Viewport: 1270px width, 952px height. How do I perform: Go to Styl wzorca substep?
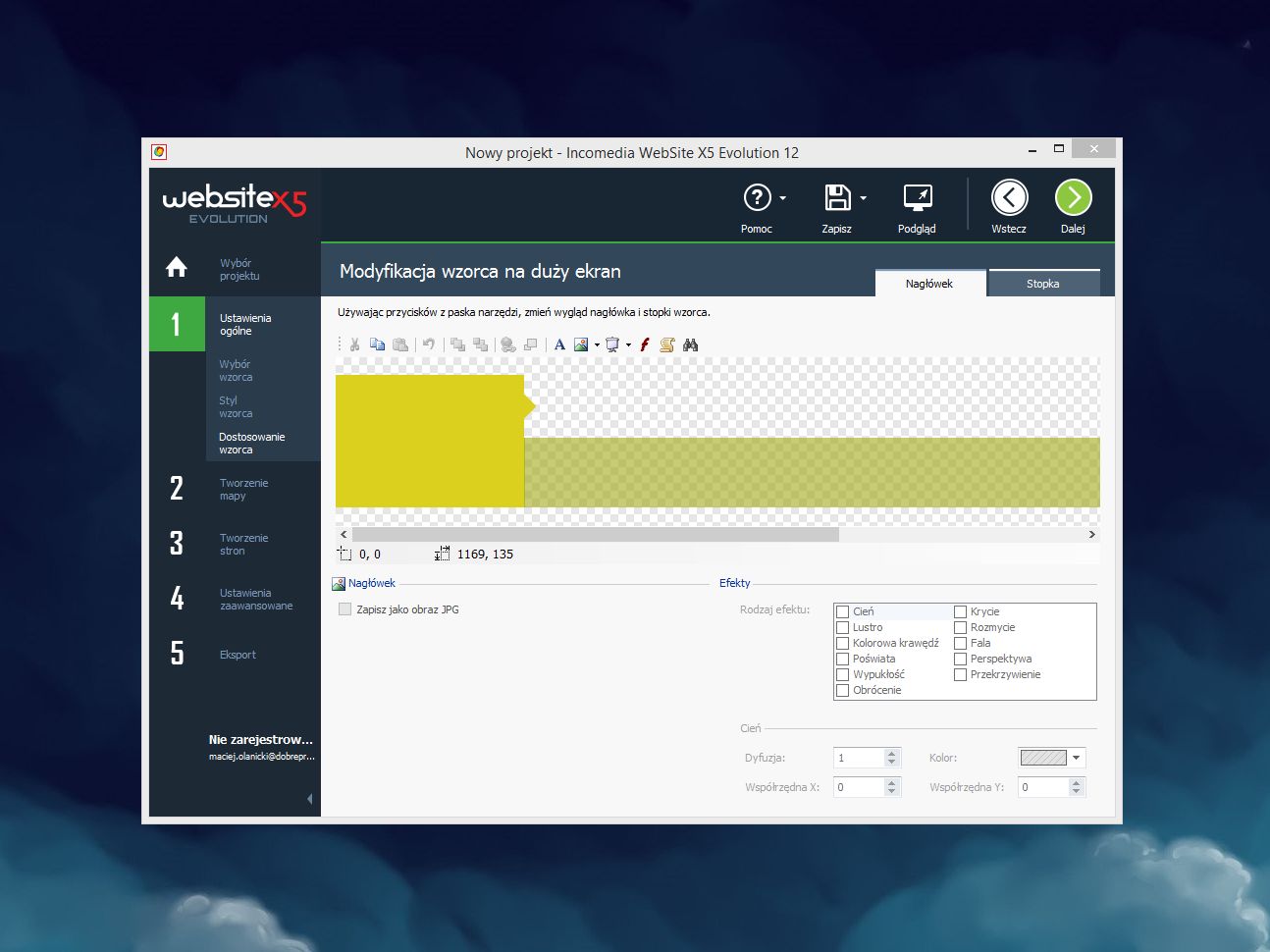click(x=236, y=406)
